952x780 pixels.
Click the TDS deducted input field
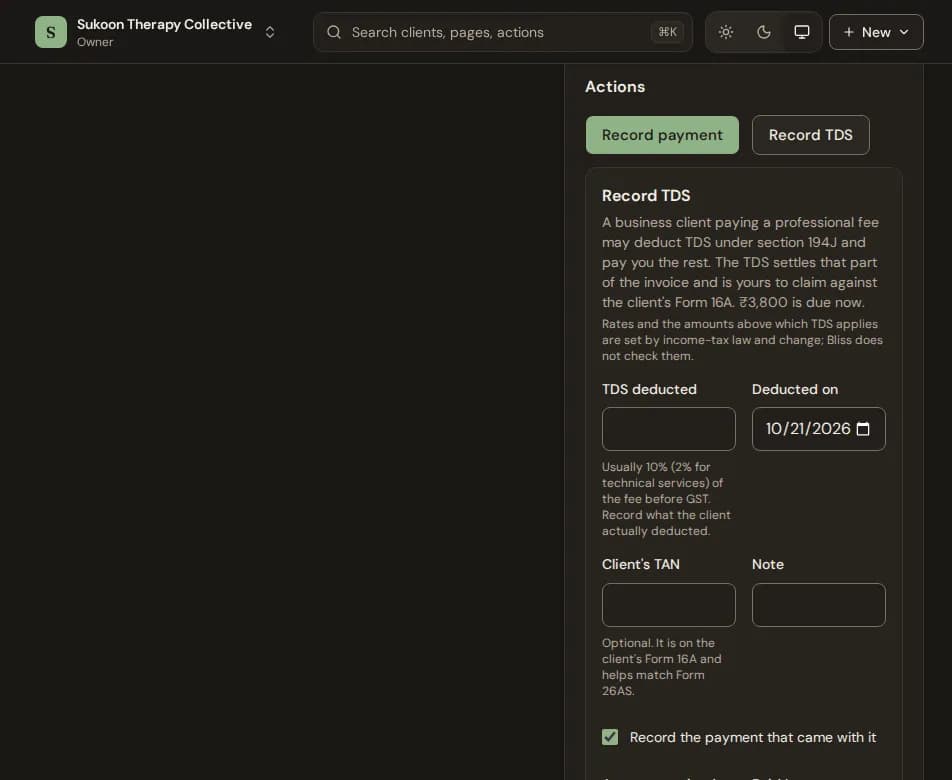click(x=668, y=429)
